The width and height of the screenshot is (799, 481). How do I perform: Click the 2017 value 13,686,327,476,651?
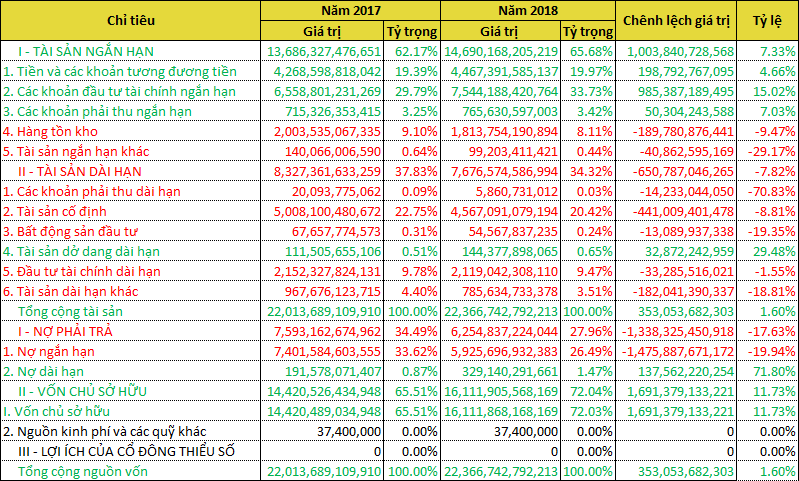coord(324,51)
